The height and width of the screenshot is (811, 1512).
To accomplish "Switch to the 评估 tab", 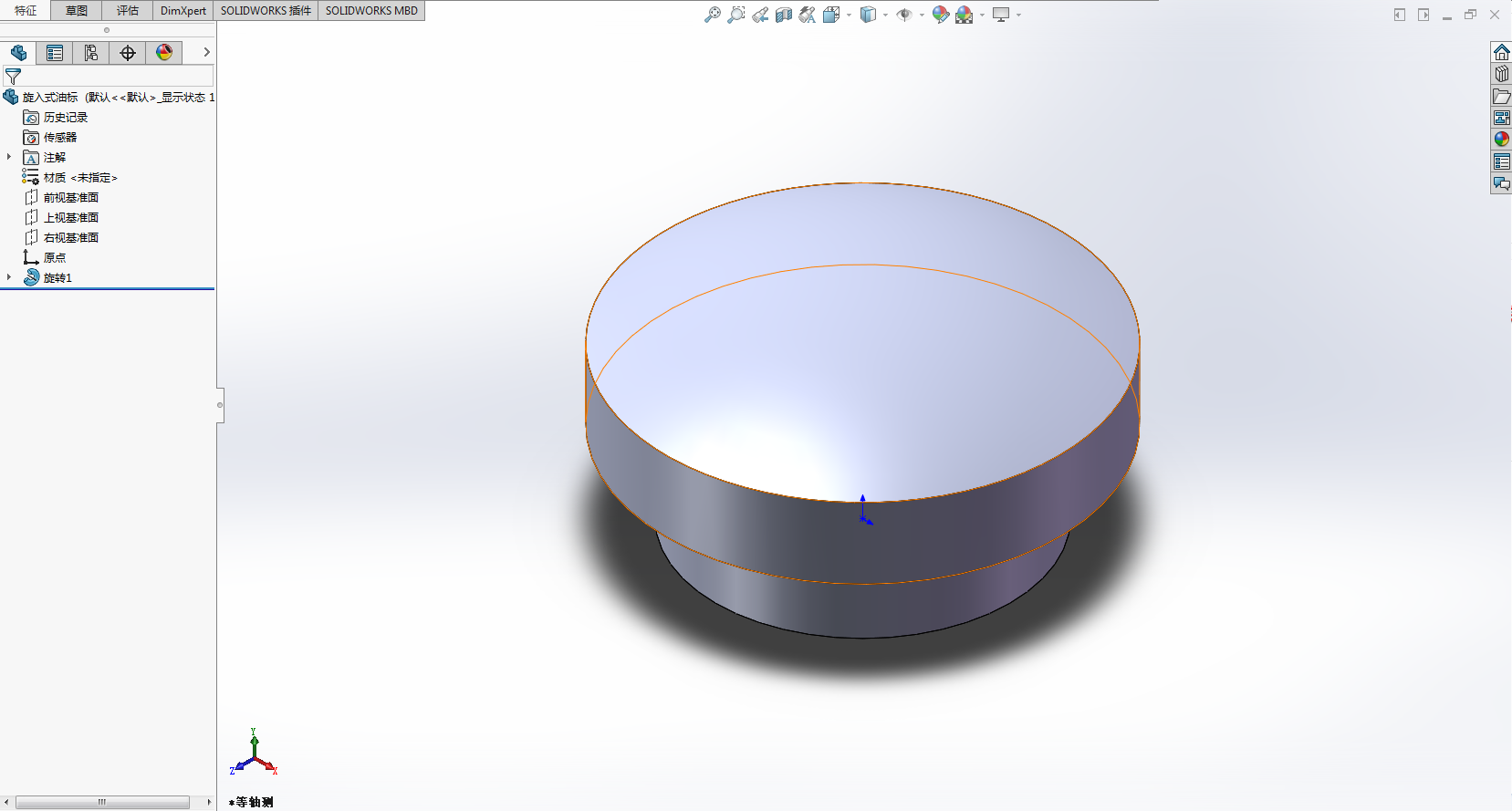I will click(128, 11).
